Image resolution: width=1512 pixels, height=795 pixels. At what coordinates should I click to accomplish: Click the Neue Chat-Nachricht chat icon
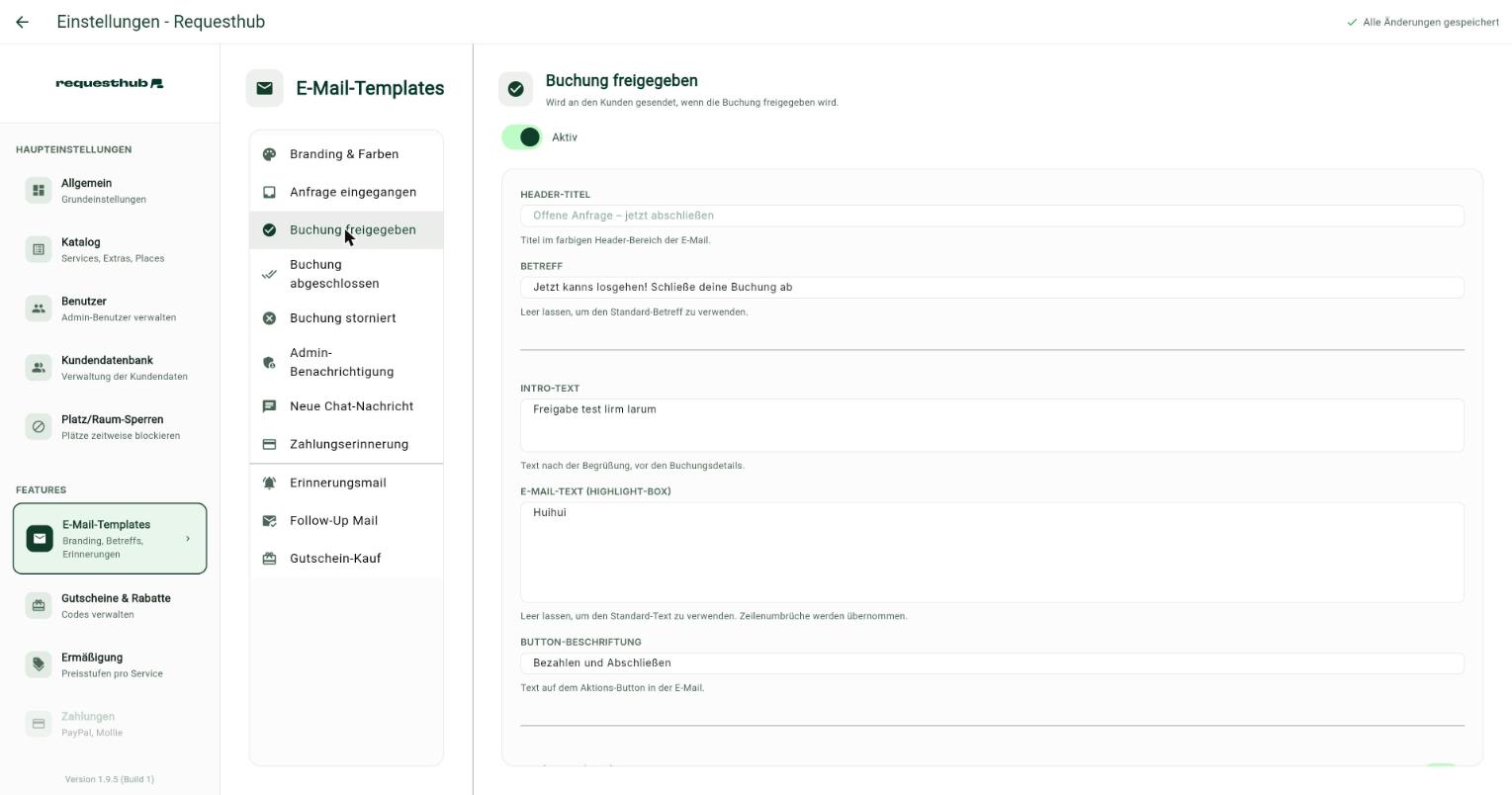(269, 406)
